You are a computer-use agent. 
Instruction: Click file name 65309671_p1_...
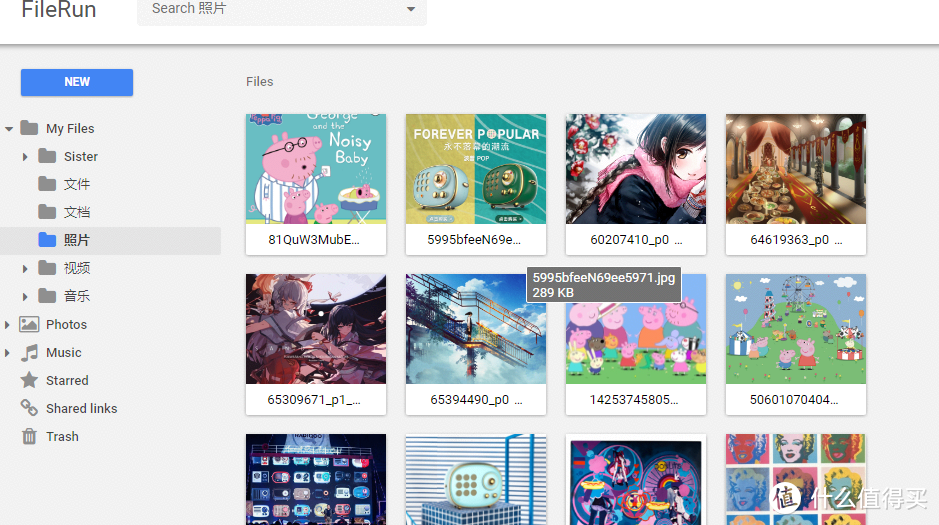tap(314, 399)
